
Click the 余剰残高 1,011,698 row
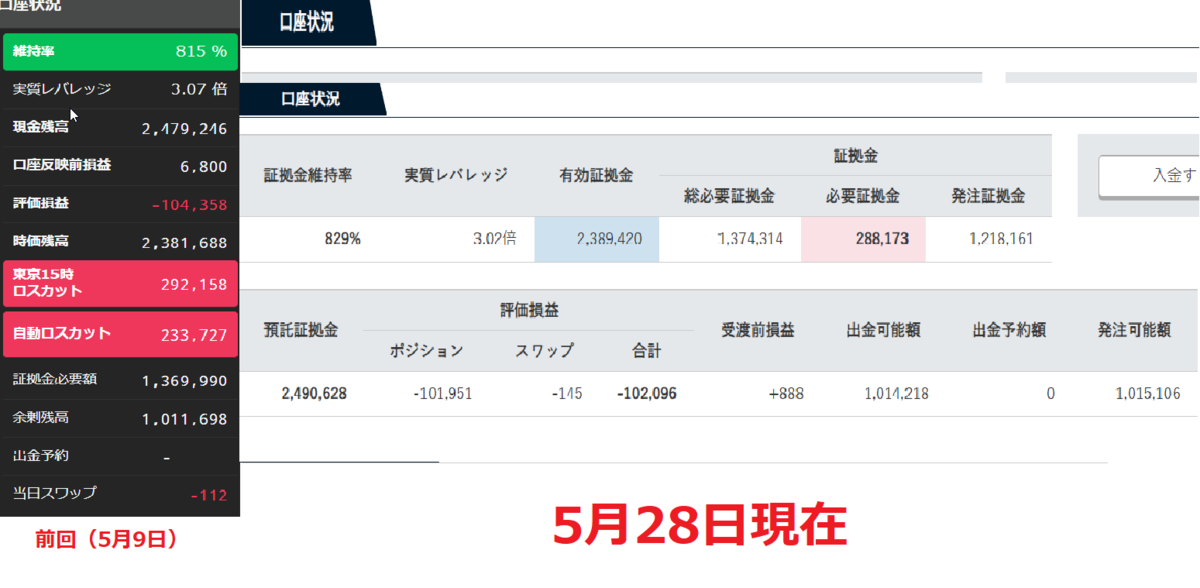[x=120, y=418]
